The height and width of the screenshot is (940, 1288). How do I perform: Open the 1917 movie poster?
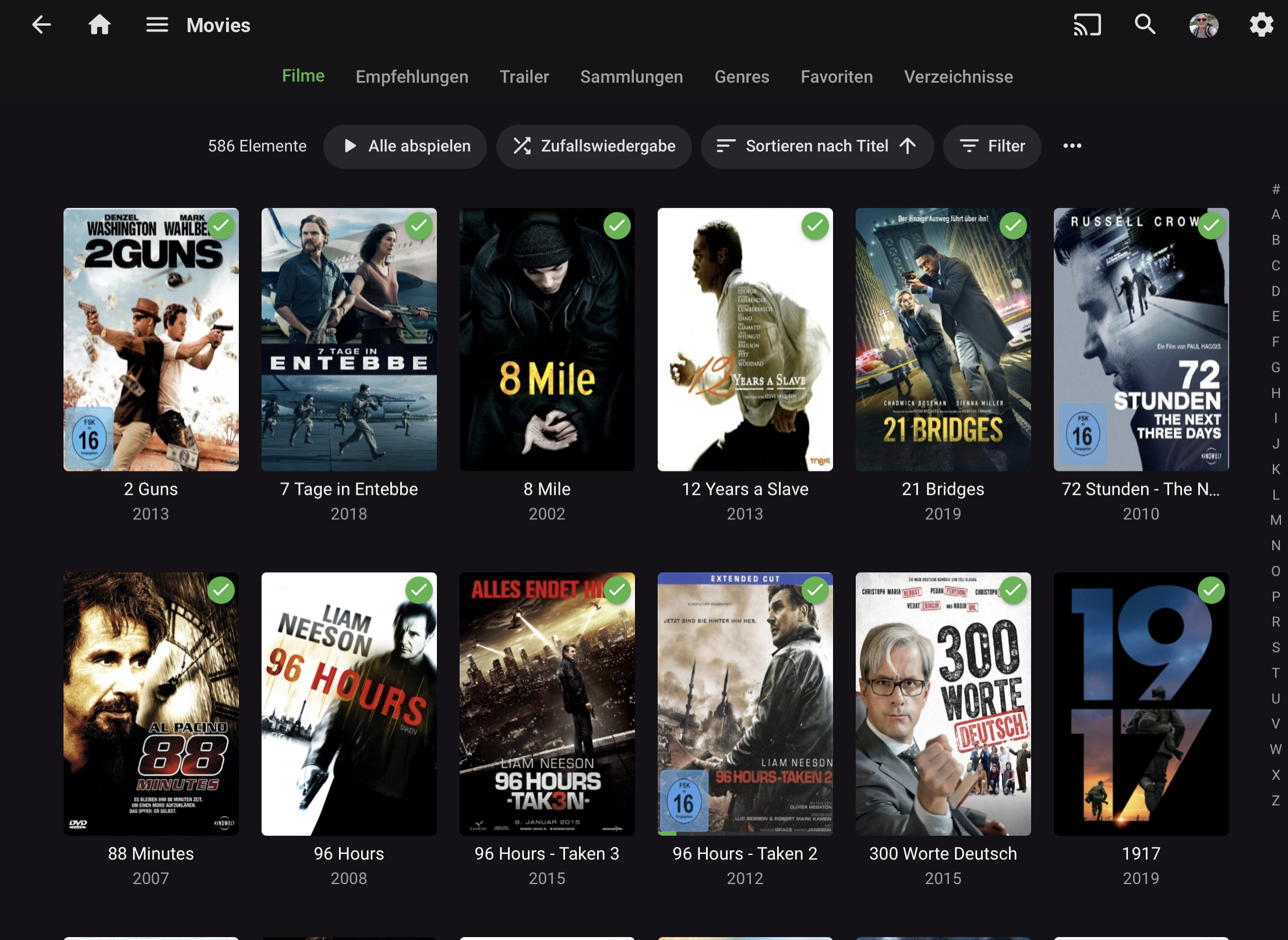(1141, 704)
